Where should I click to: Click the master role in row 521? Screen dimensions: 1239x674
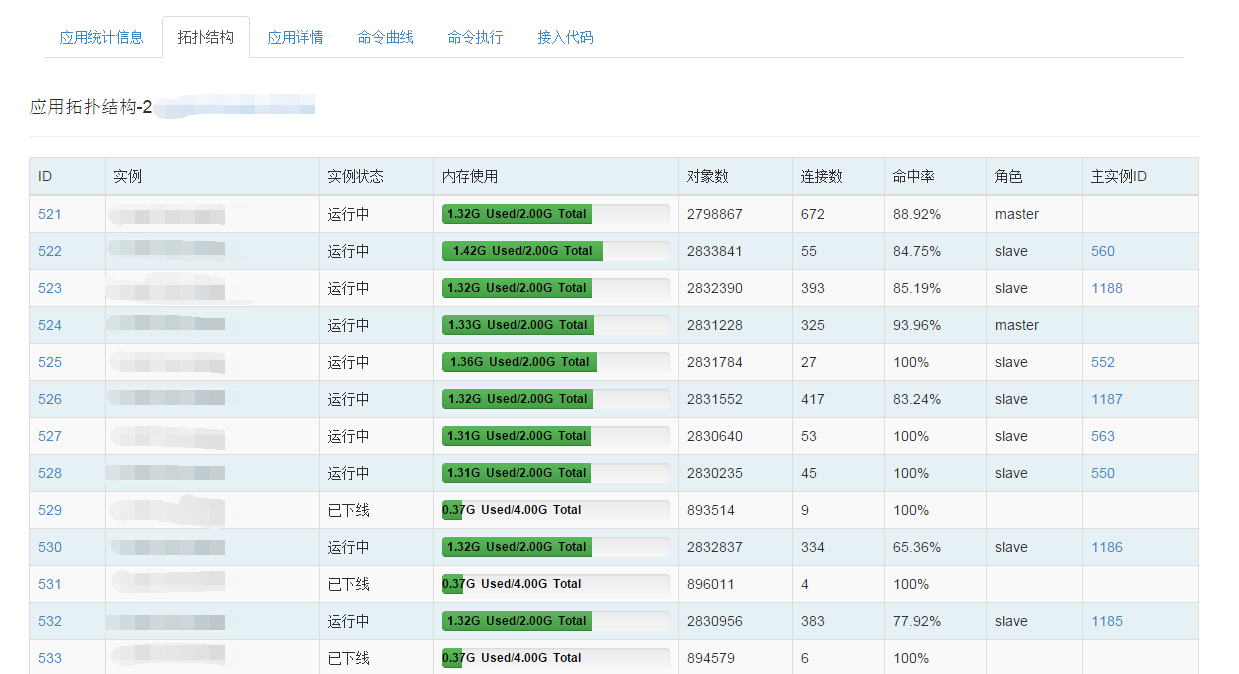1017,214
